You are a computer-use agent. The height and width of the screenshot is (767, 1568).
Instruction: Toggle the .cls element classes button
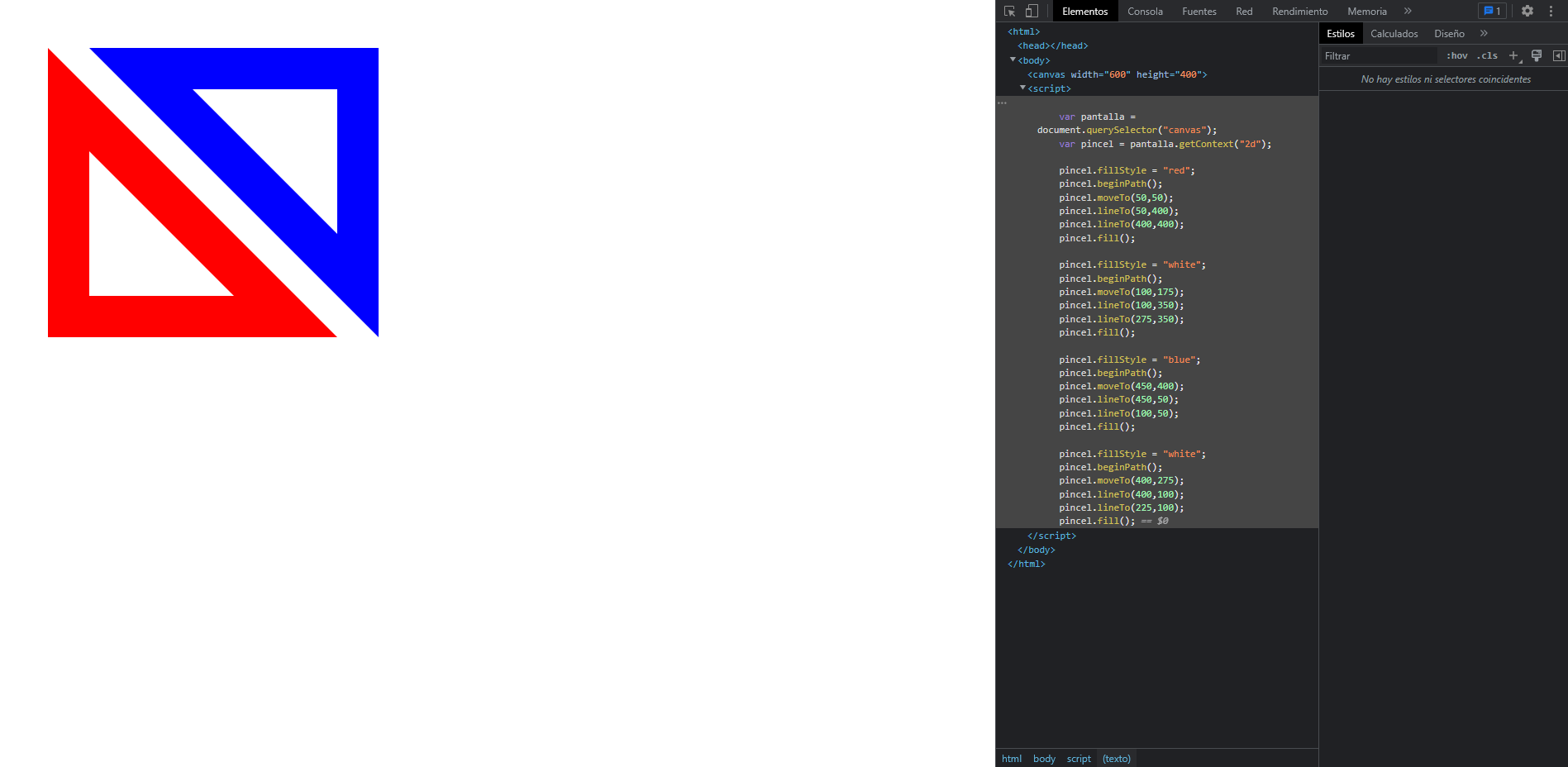click(x=1487, y=55)
